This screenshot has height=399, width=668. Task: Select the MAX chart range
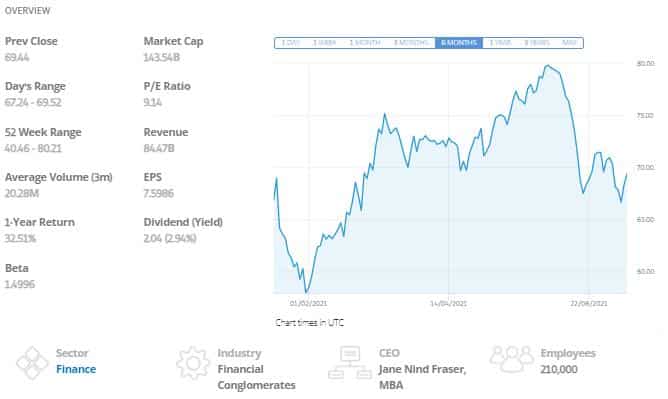569,43
